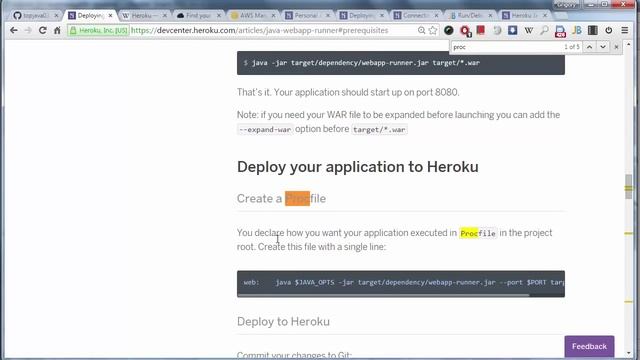The height and width of the screenshot is (360, 640).
Task: Click the yellow-highlighted Procfile code word
Action: pos(478,233)
